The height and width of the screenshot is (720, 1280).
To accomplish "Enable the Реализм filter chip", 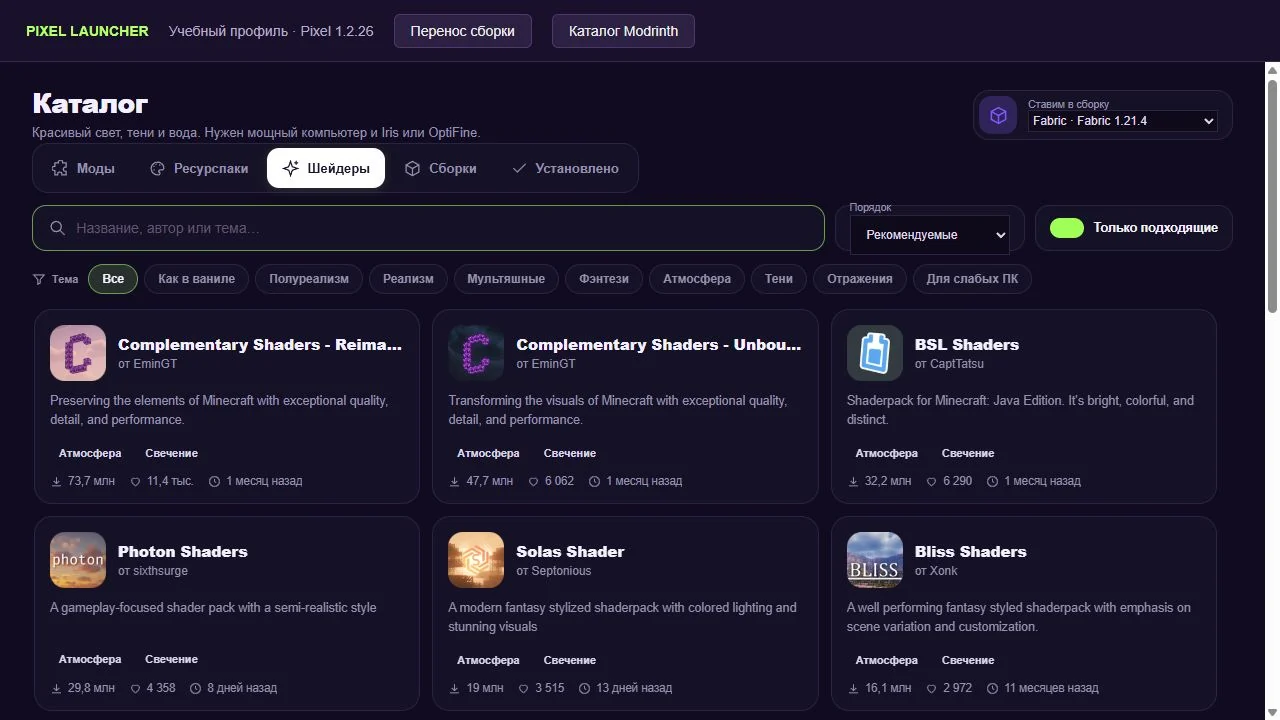I will 408,279.
